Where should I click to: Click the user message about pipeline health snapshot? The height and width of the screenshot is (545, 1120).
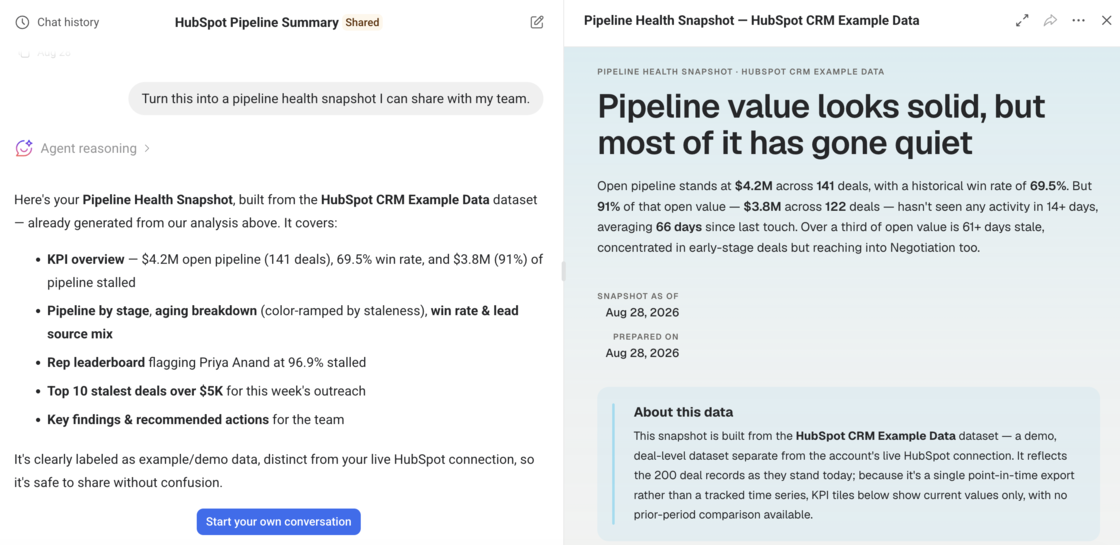coord(336,99)
